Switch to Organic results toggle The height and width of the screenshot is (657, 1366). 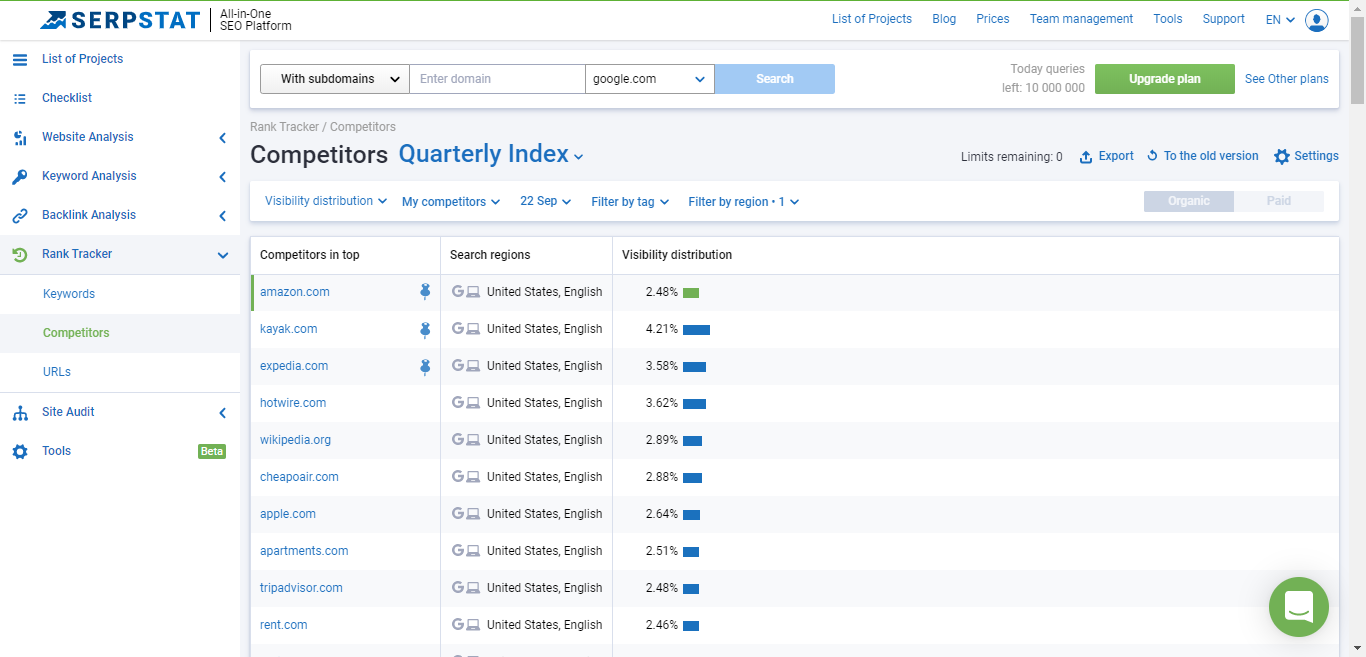[x=1189, y=201]
